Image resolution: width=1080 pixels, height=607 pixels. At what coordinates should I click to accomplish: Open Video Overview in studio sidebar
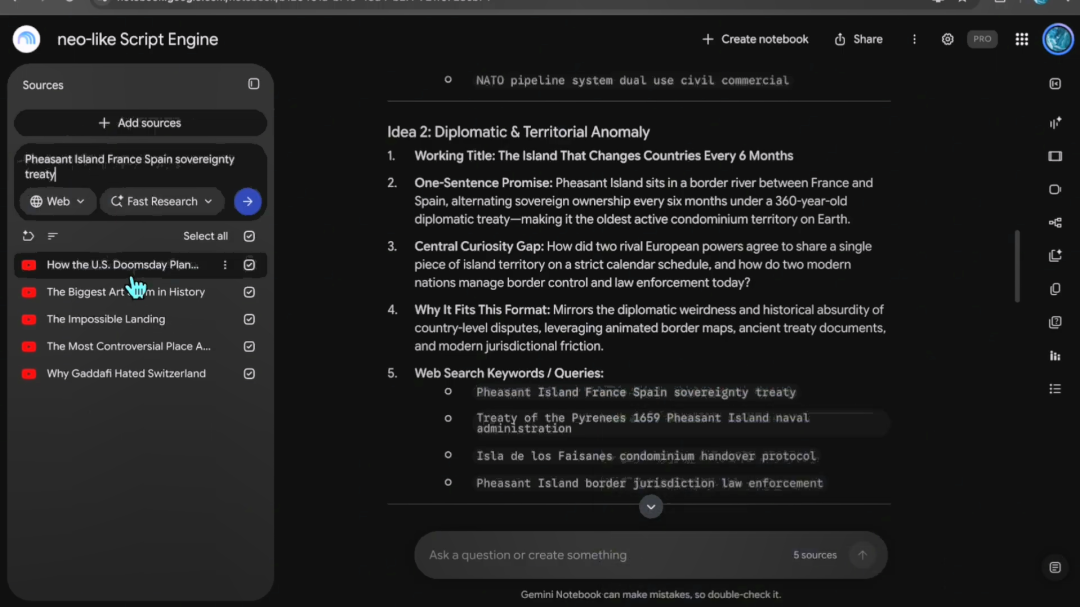coord(1055,189)
